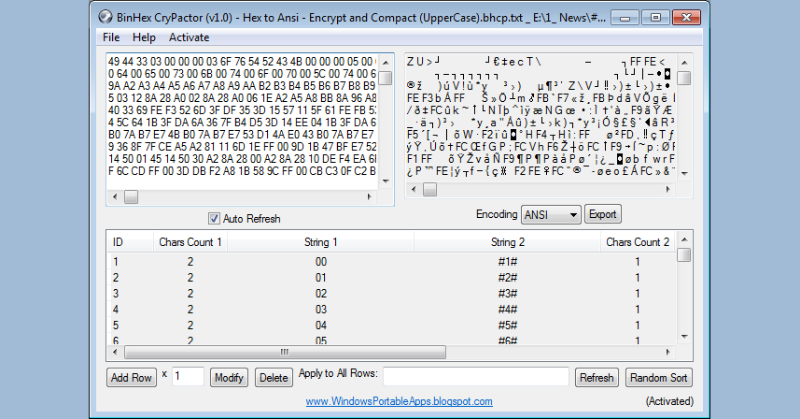Click table horizontal scrollbar thumb
This screenshot has height=419, width=800.
tap(285, 352)
